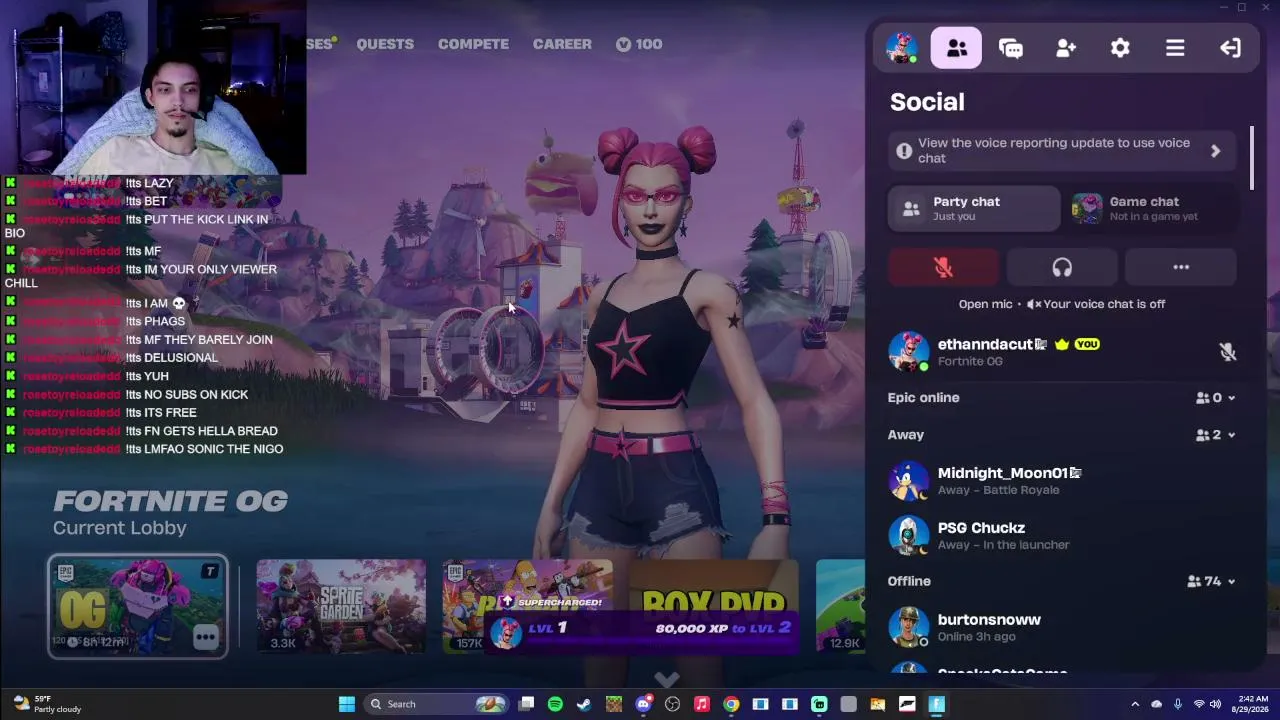This screenshot has height=720, width=1280.
Task: Open the chat messages tab
Action: click(x=1011, y=48)
